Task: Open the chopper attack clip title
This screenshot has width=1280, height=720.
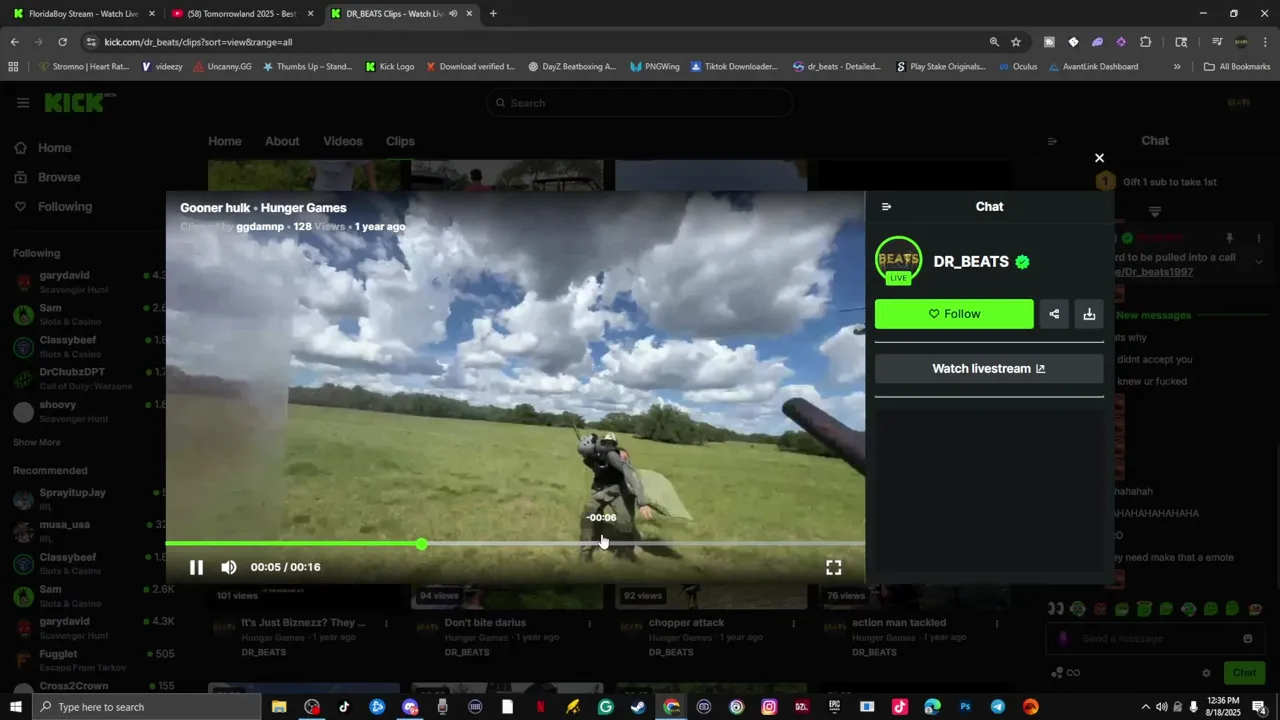Action: (686, 623)
